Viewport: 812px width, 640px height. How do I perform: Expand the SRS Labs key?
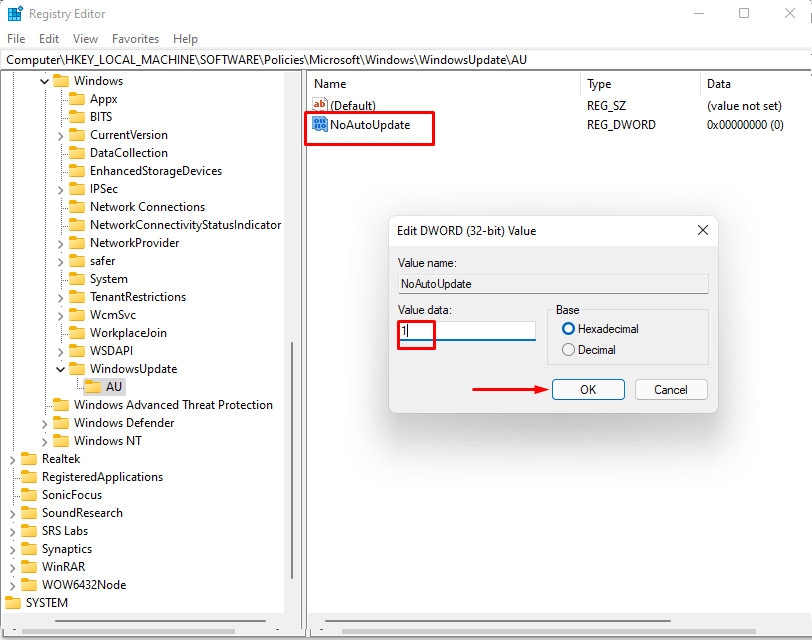[x=12, y=532]
